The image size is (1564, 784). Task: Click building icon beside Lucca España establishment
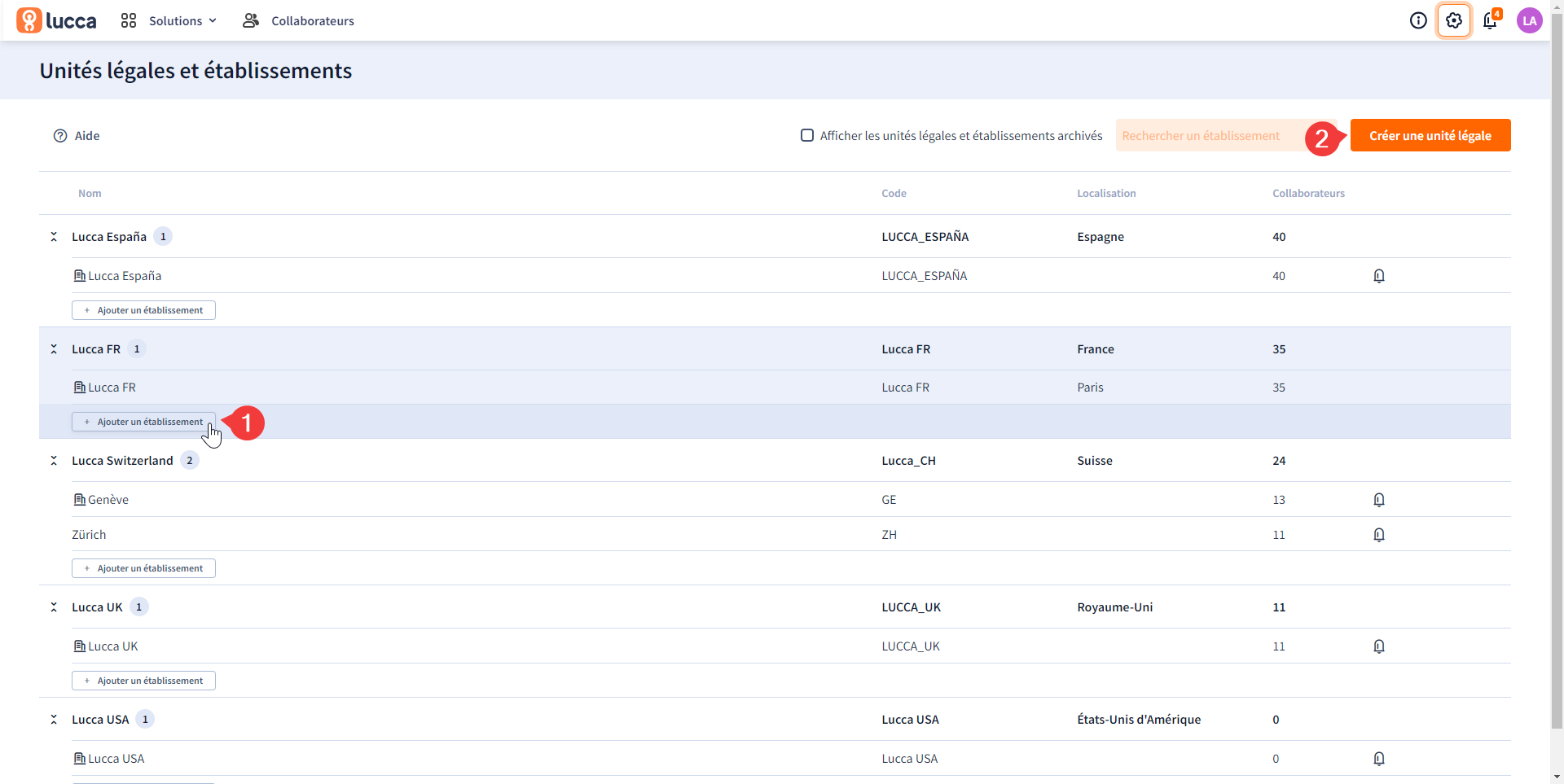[80, 276]
